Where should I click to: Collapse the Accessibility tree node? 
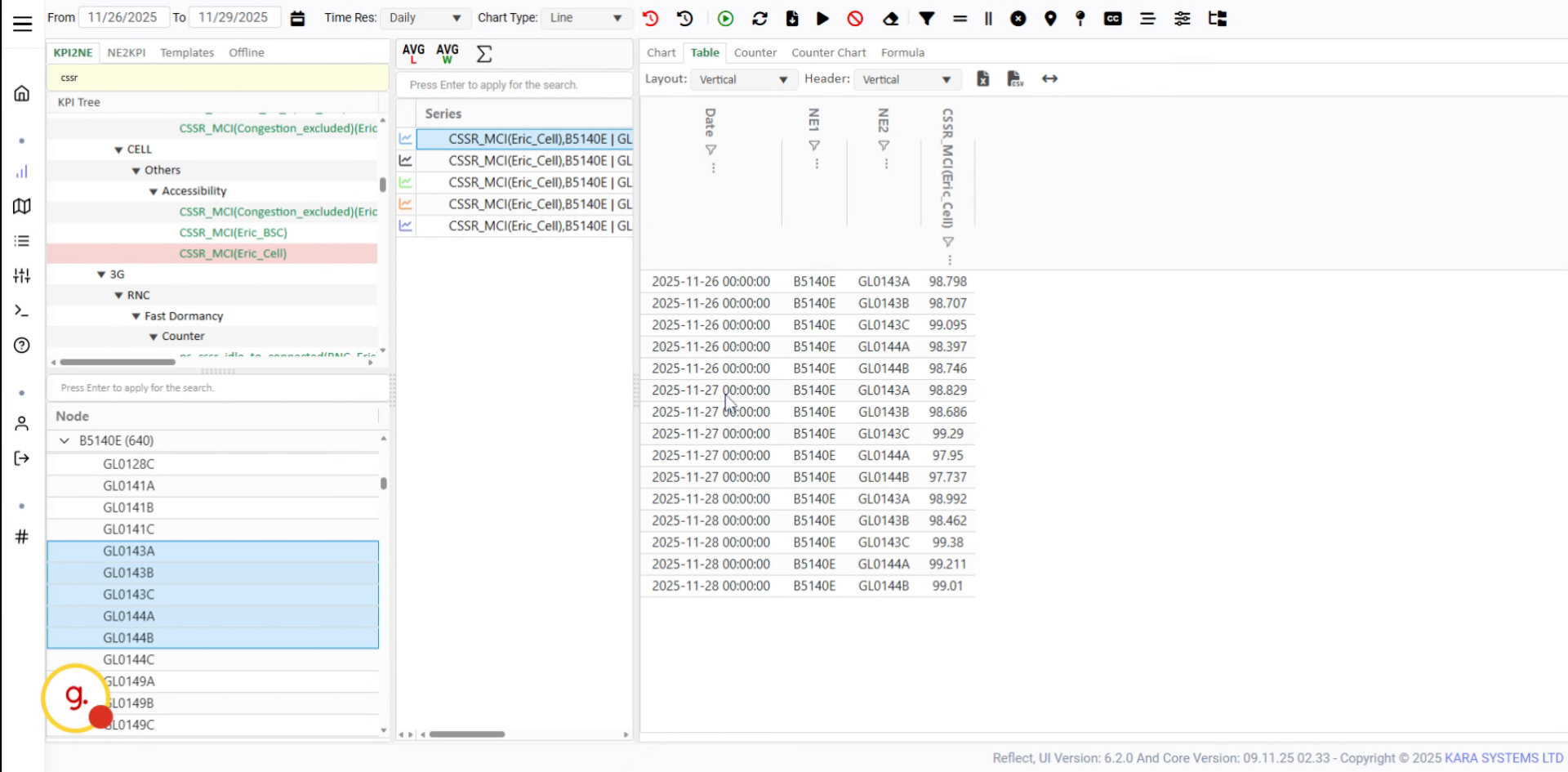[x=153, y=191]
